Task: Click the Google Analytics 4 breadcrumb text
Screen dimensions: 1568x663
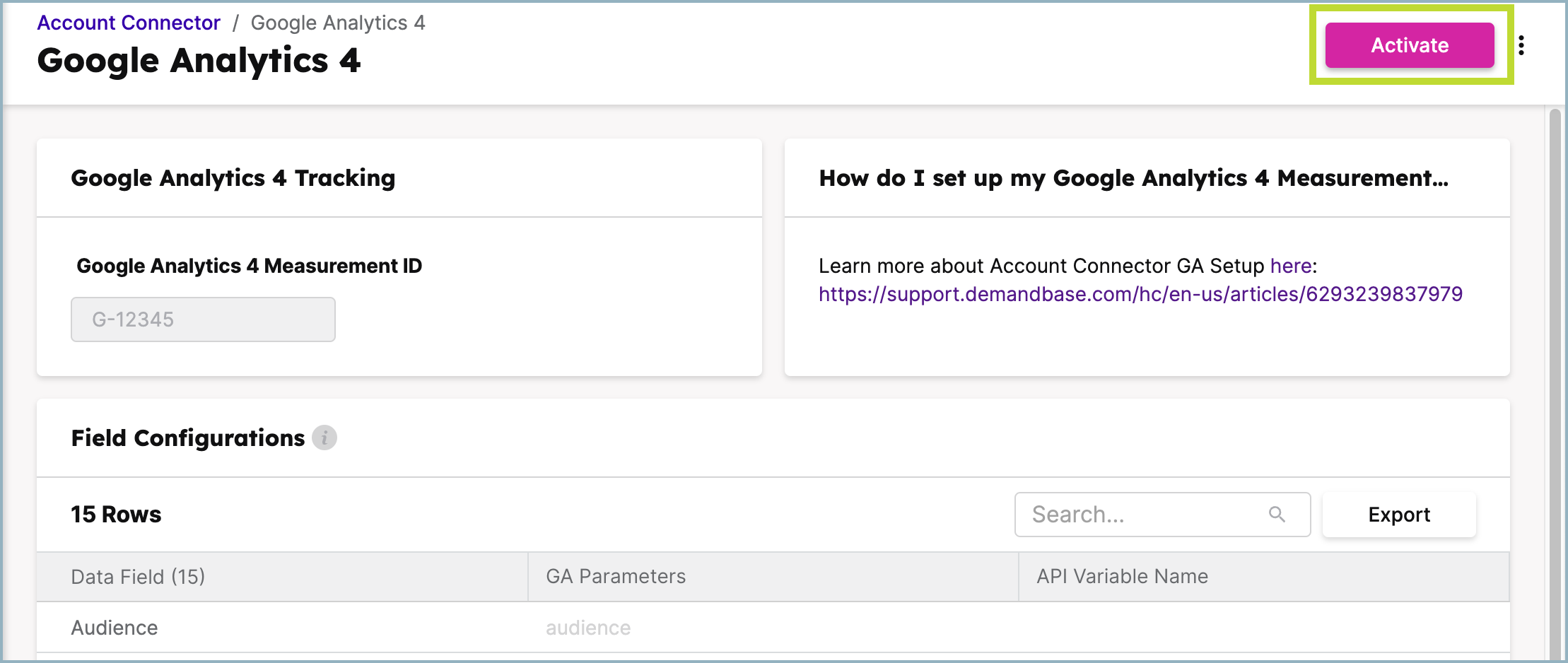Action: pyautogui.click(x=338, y=23)
